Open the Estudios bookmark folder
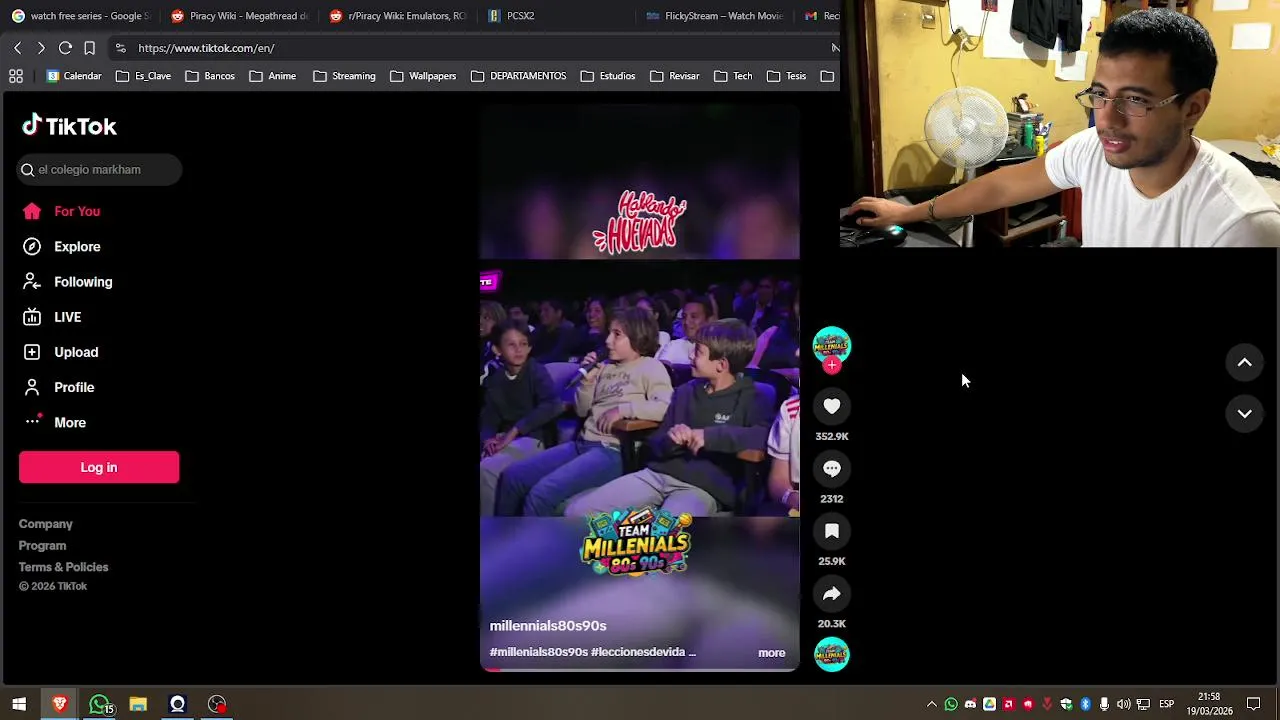Screen dimensions: 1280x720 point(607,76)
